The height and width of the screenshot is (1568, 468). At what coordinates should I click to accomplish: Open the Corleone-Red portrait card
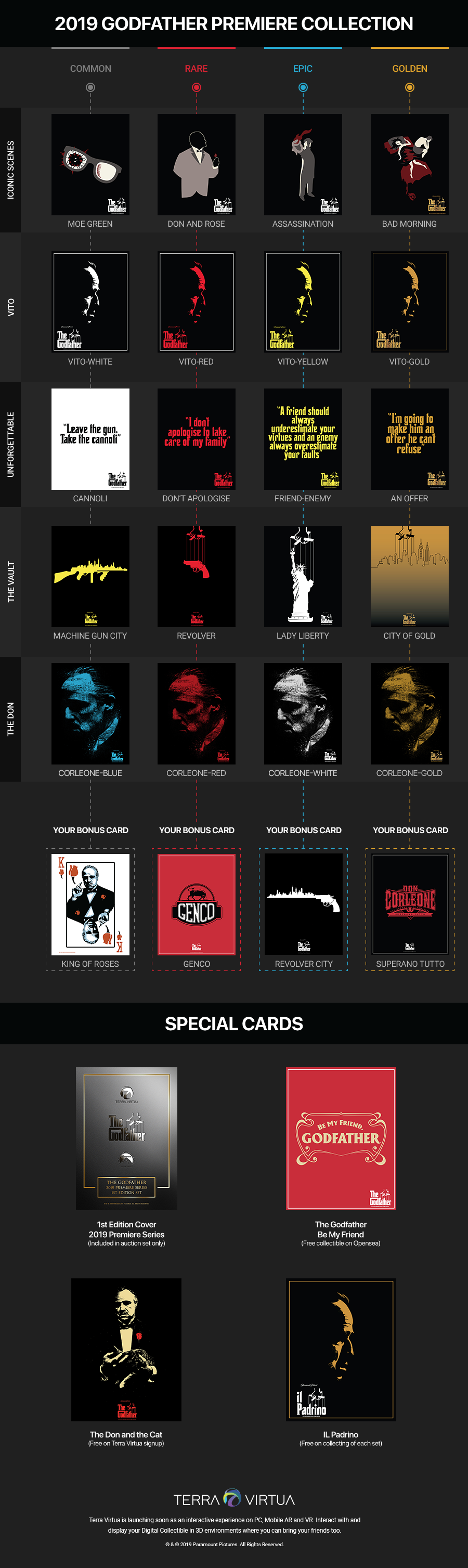(197, 714)
